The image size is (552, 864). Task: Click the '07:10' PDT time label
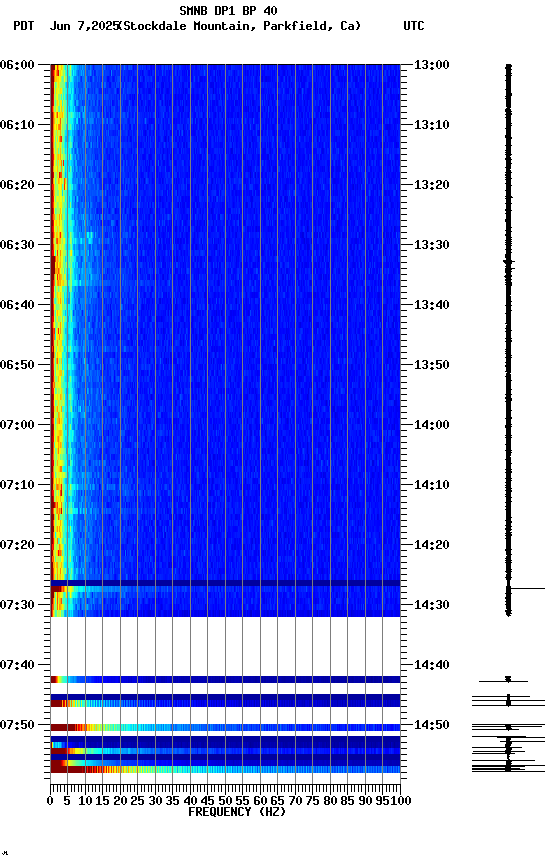coord(17,485)
